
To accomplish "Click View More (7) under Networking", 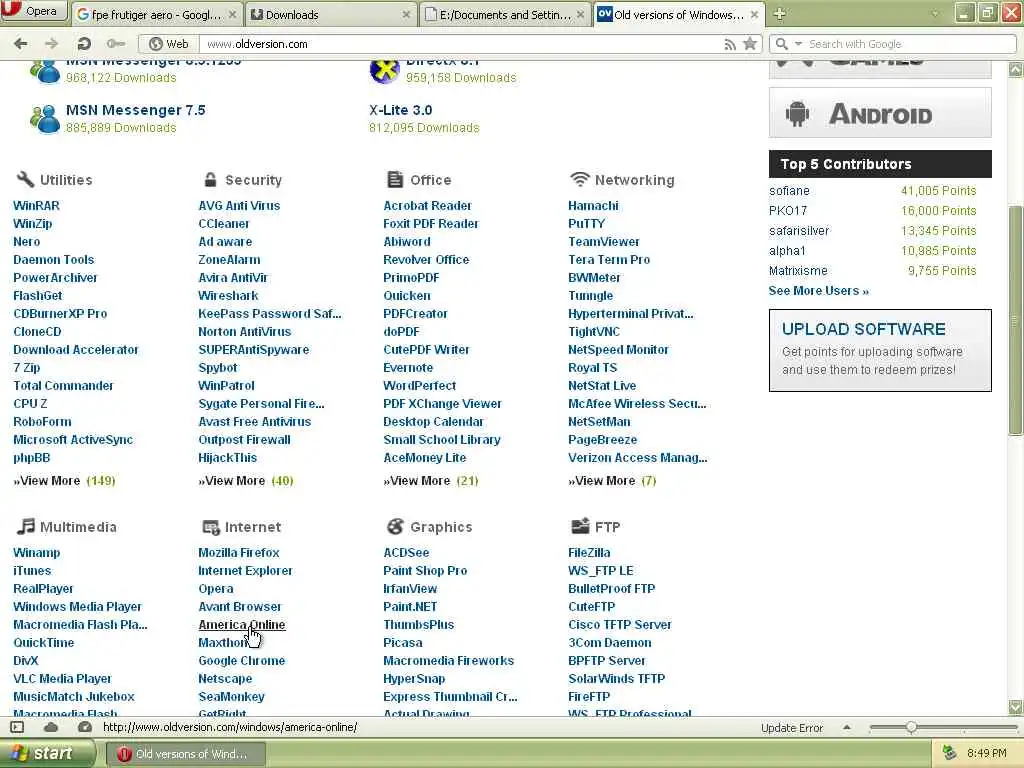I will (612, 481).
